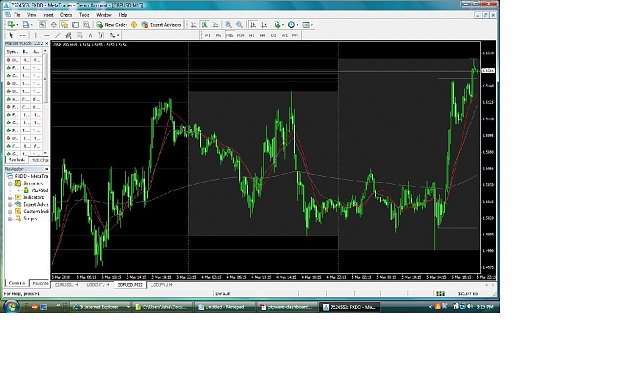Open the Terminal window toolbar icon
The height and width of the screenshot is (391, 625).
pyautogui.click(x=75, y=25)
